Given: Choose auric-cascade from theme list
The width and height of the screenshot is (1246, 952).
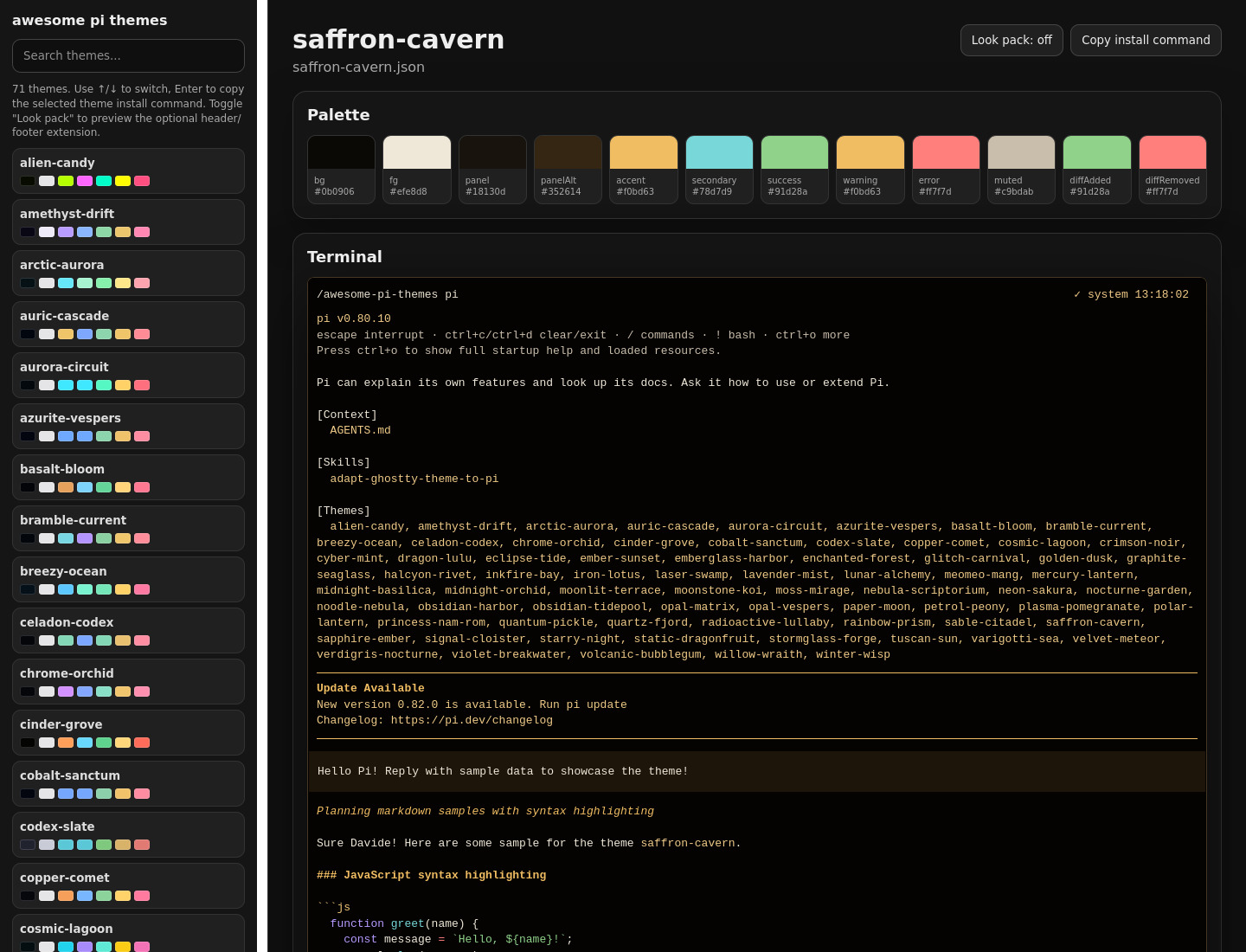Looking at the screenshot, I should coord(128,325).
